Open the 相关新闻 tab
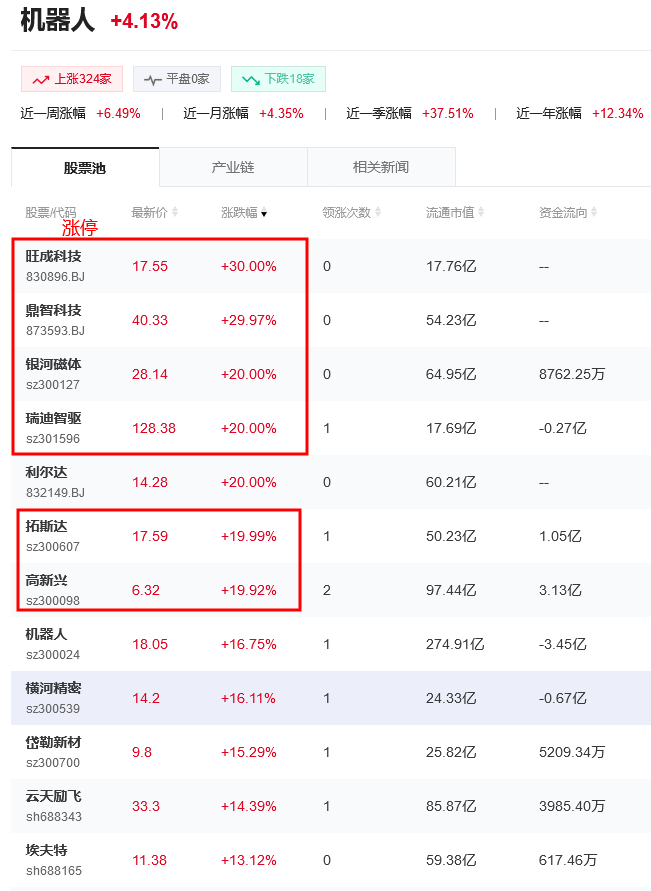Image resolution: width=651 pixels, height=891 pixels. (x=381, y=167)
